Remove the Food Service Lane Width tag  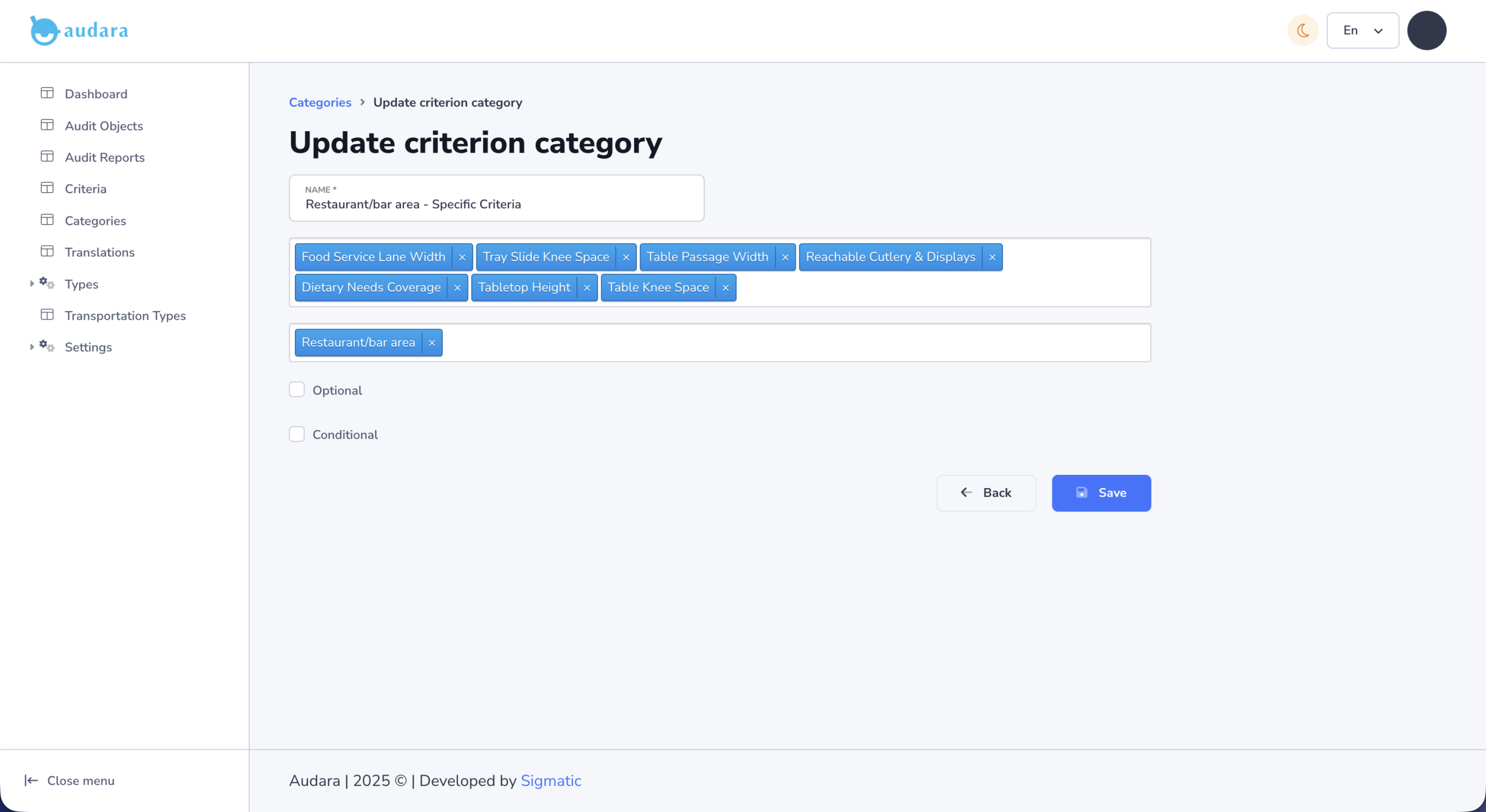point(462,257)
